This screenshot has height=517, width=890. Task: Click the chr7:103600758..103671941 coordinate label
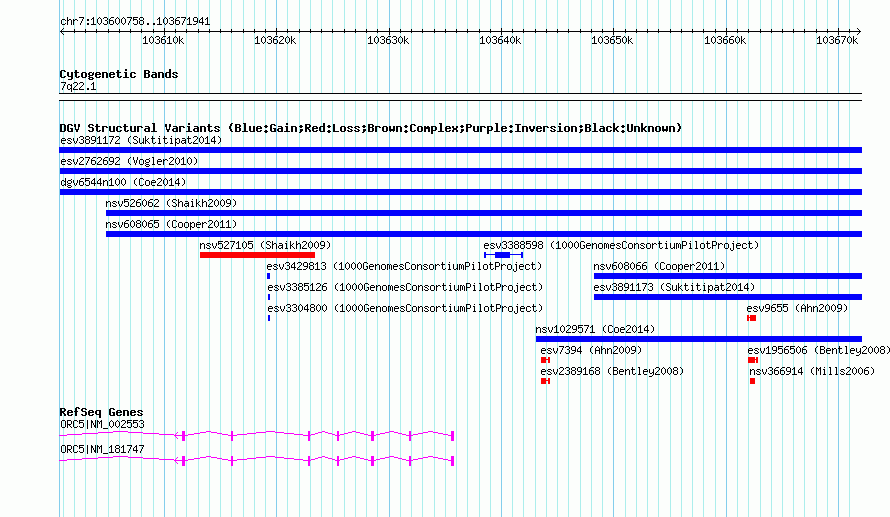(135, 22)
